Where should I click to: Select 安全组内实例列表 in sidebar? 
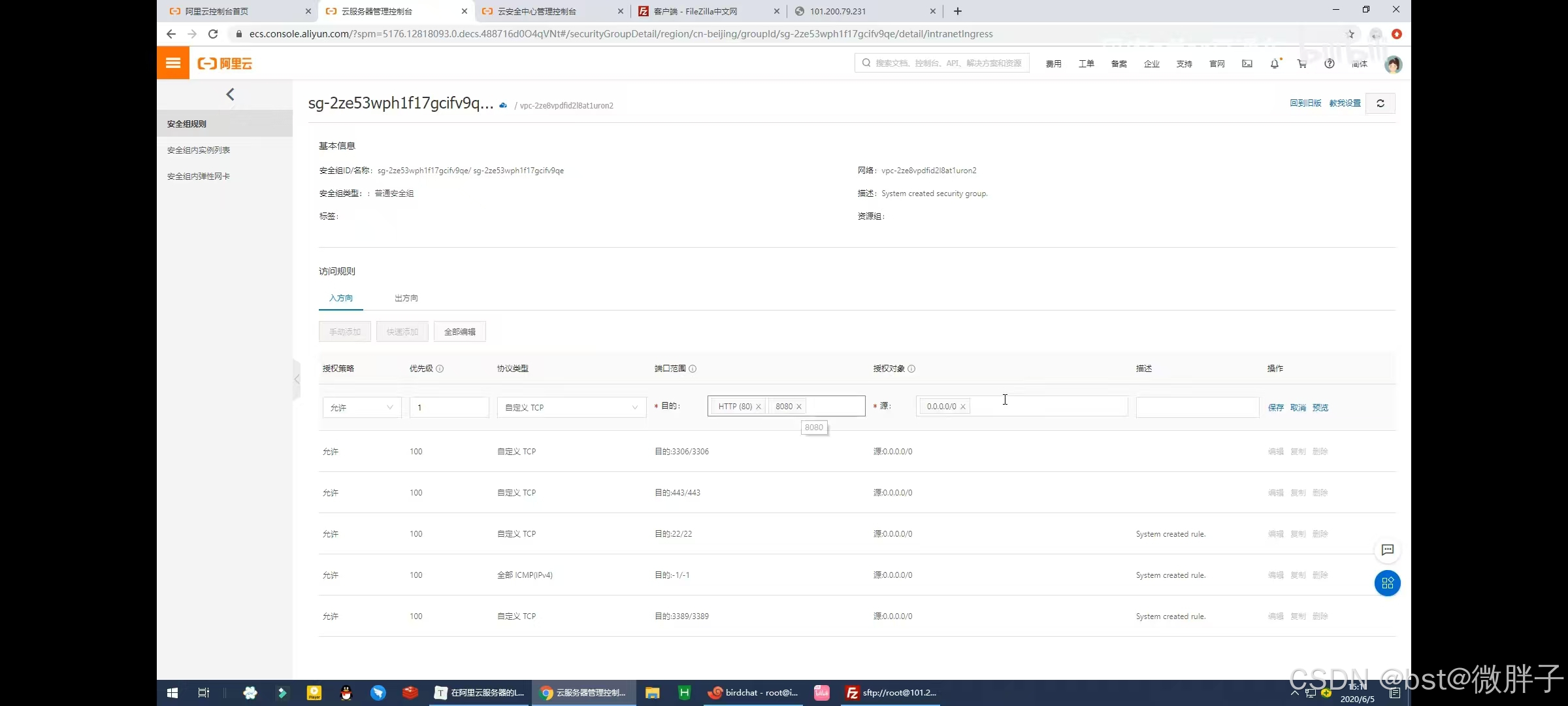coord(199,150)
